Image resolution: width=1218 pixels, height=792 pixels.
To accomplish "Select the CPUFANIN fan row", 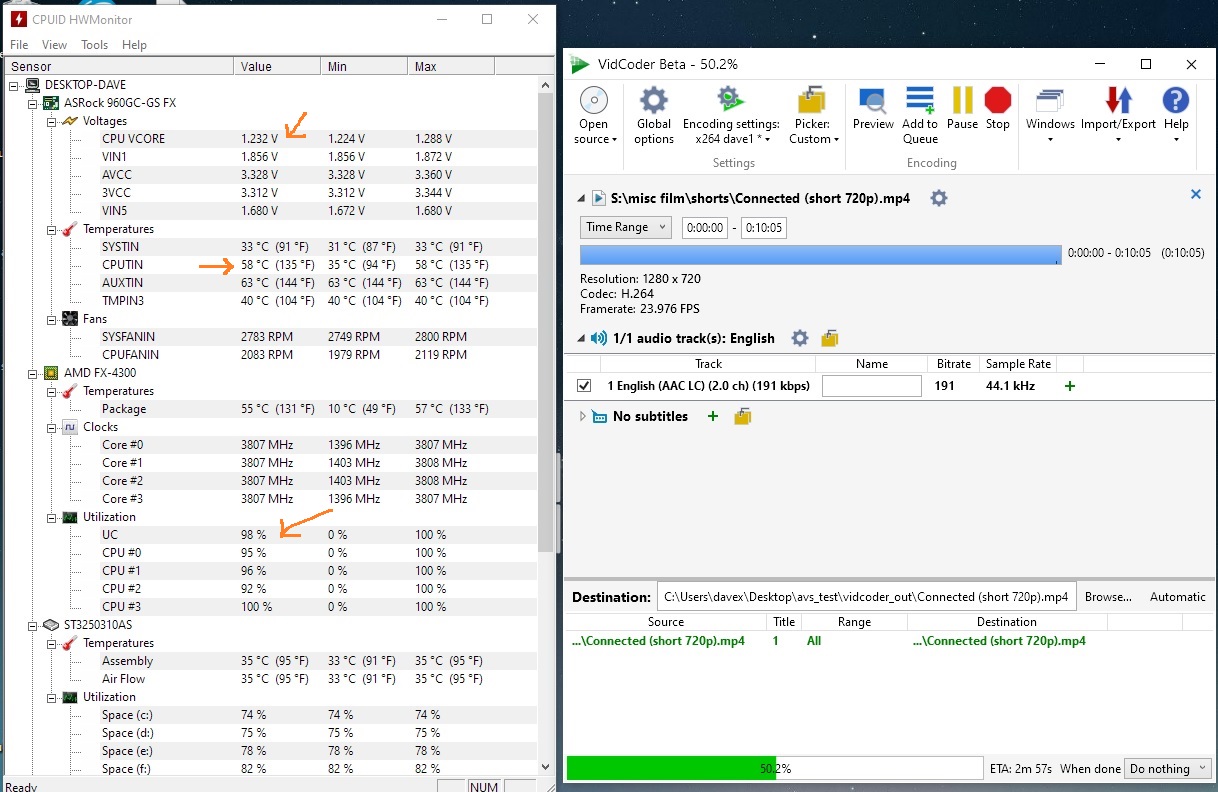I will (272, 355).
